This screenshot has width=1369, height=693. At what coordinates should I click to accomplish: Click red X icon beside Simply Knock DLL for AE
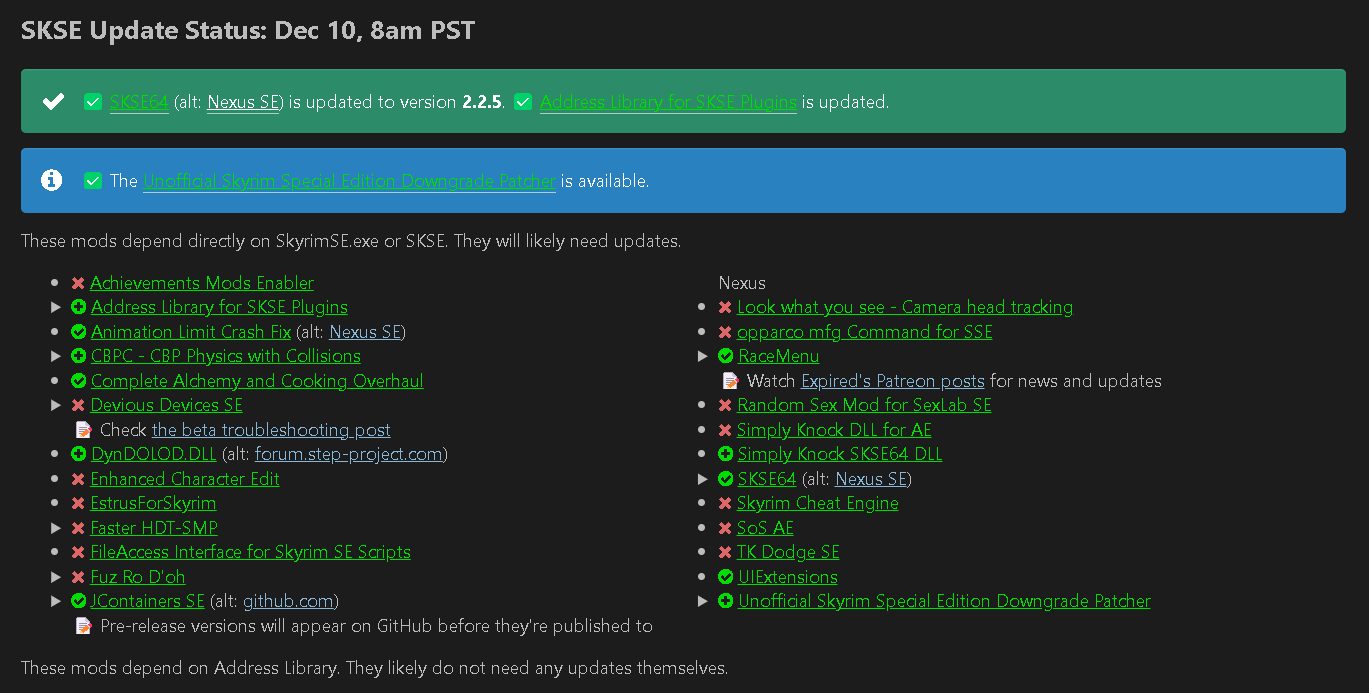tap(725, 430)
